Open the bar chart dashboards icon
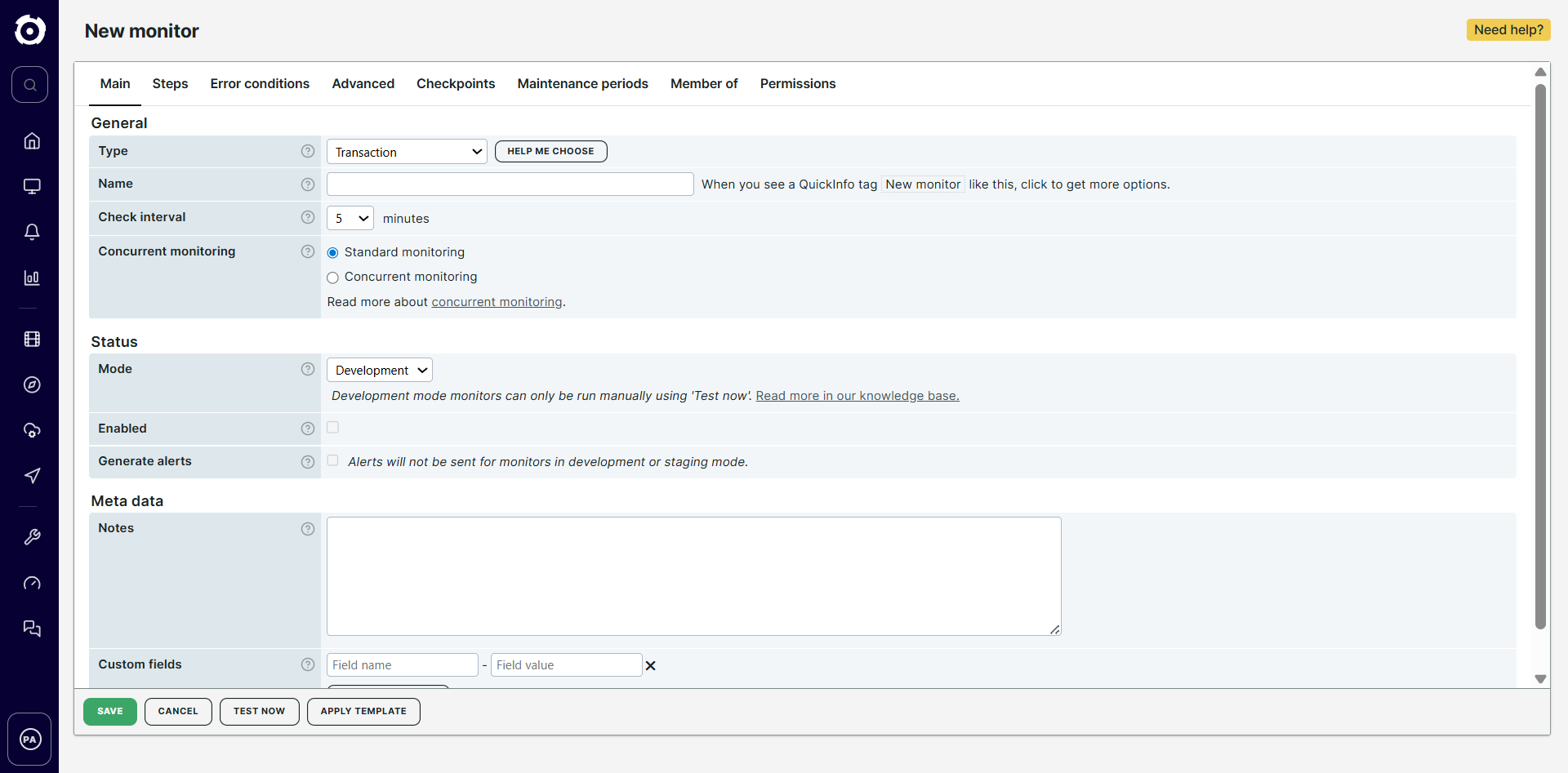This screenshot has width=1568, height=773. 32,278
